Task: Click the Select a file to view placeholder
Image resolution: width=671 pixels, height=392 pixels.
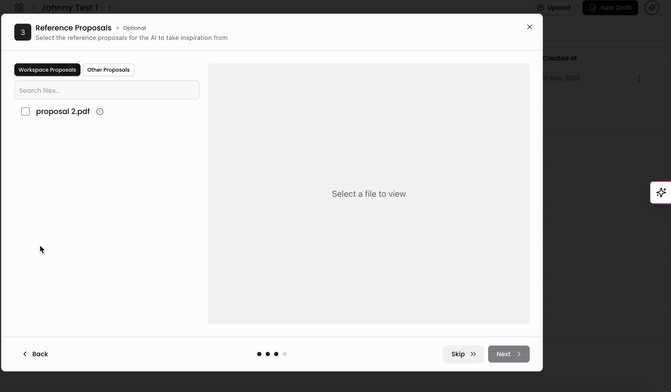Action: coord(369,194)
